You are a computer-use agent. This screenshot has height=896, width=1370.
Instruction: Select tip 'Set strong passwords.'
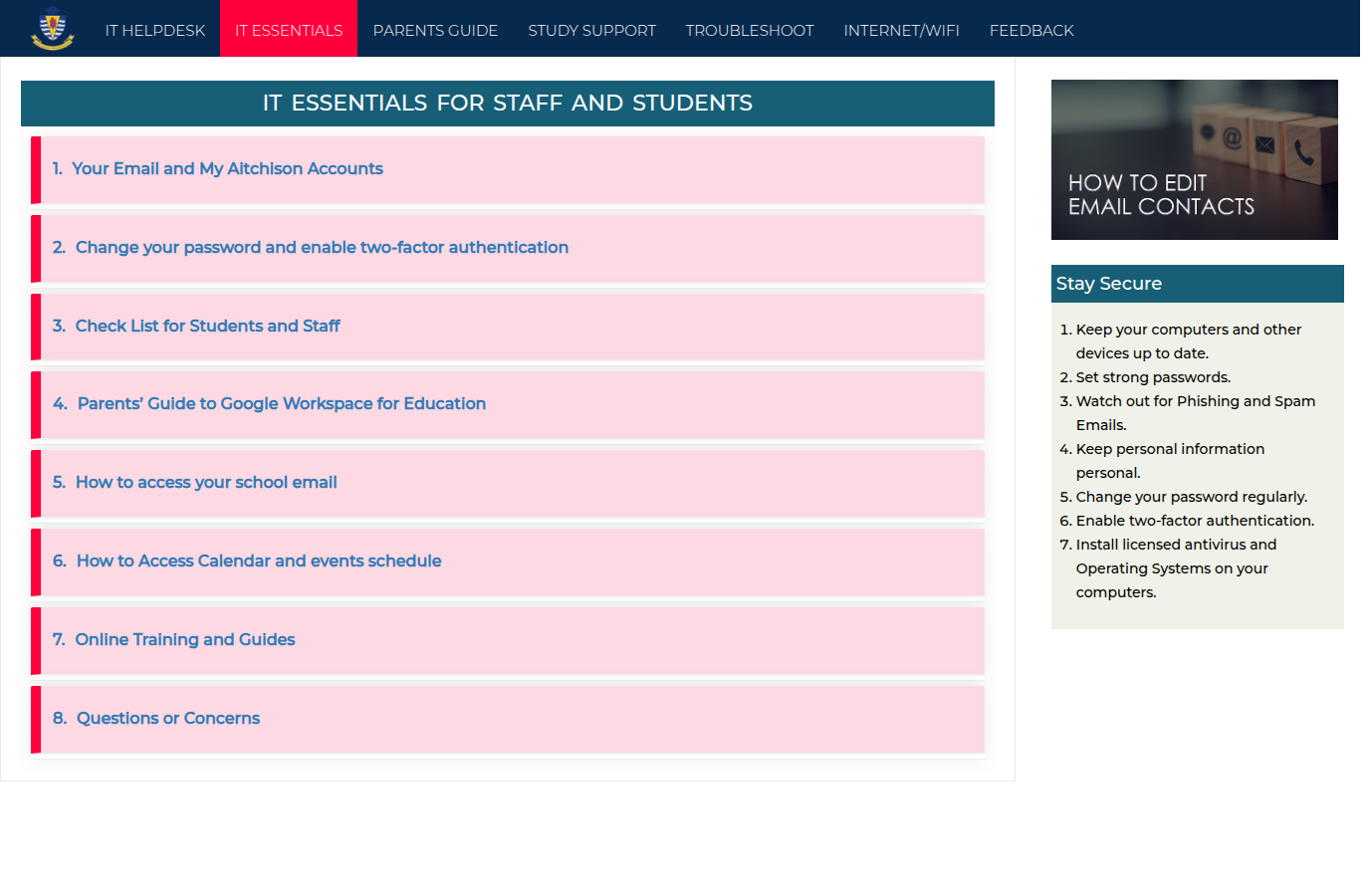[x=1153, y=377]
